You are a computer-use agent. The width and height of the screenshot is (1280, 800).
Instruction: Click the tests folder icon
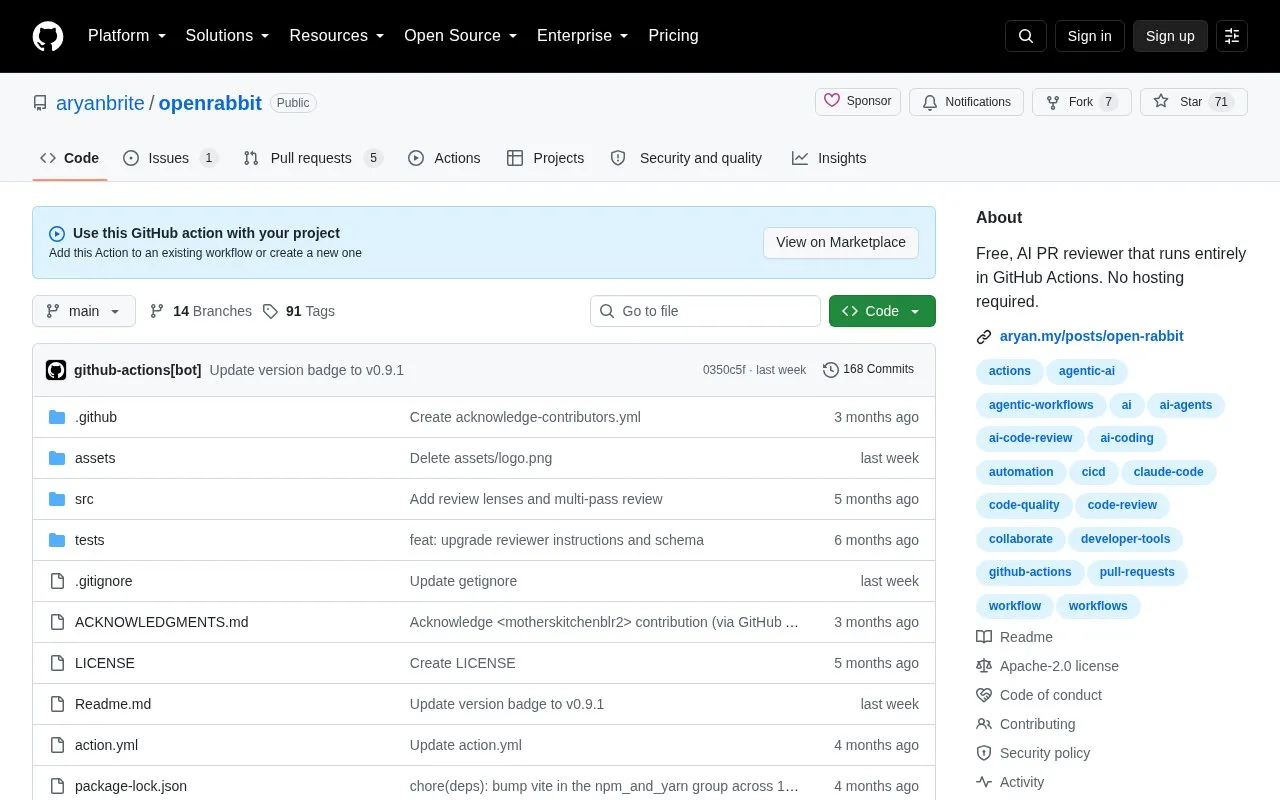coord(57,540)
